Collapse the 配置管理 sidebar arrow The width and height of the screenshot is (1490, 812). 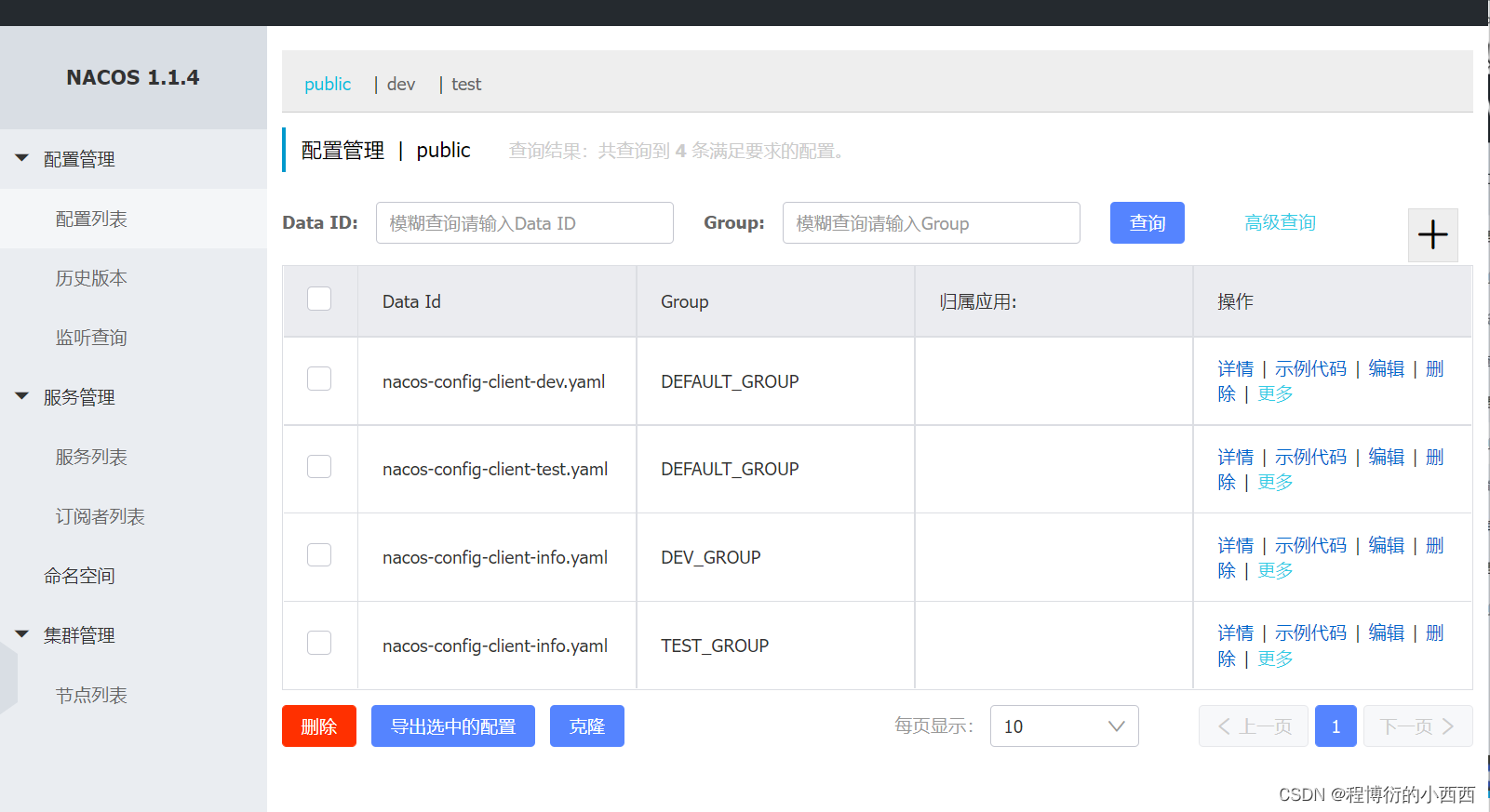22,158
